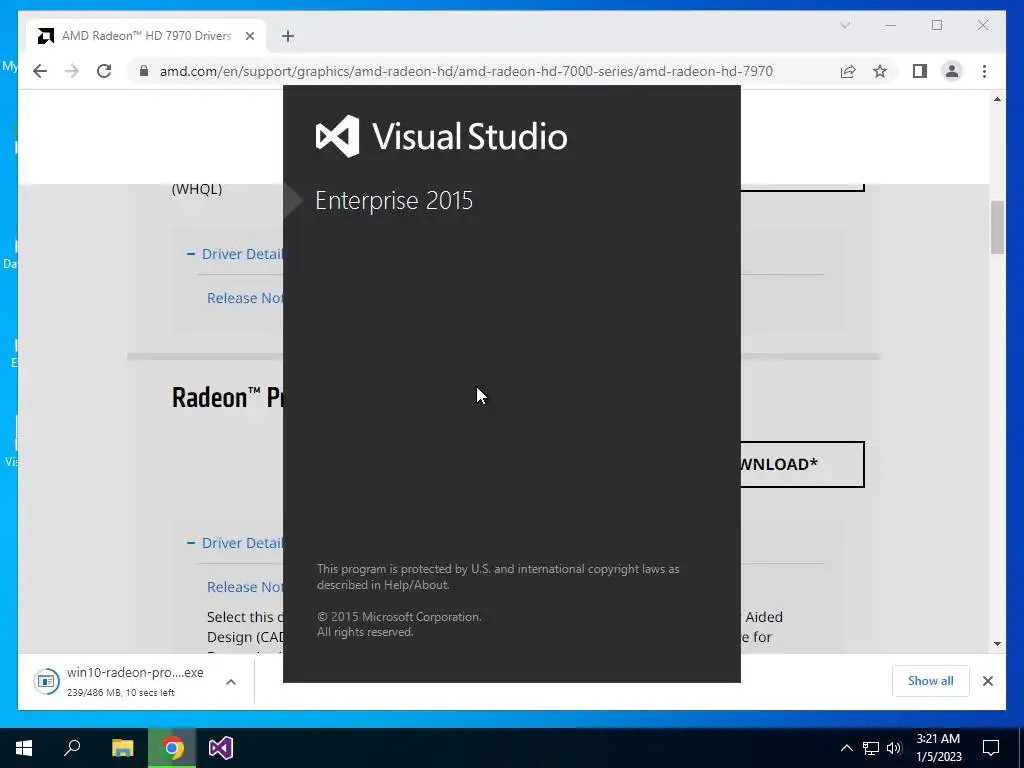Close the downloads bar
The height and width of the screenshot is (768, 1024).
pyautogui.click(x=987, y=681)
